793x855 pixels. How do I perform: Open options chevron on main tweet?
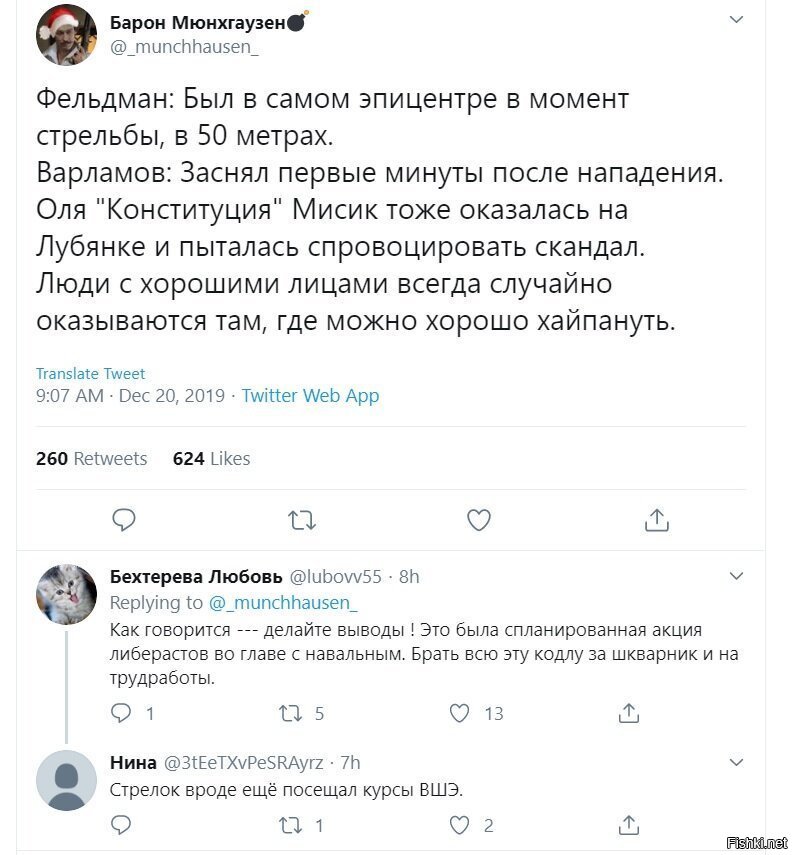pos(736,20)
